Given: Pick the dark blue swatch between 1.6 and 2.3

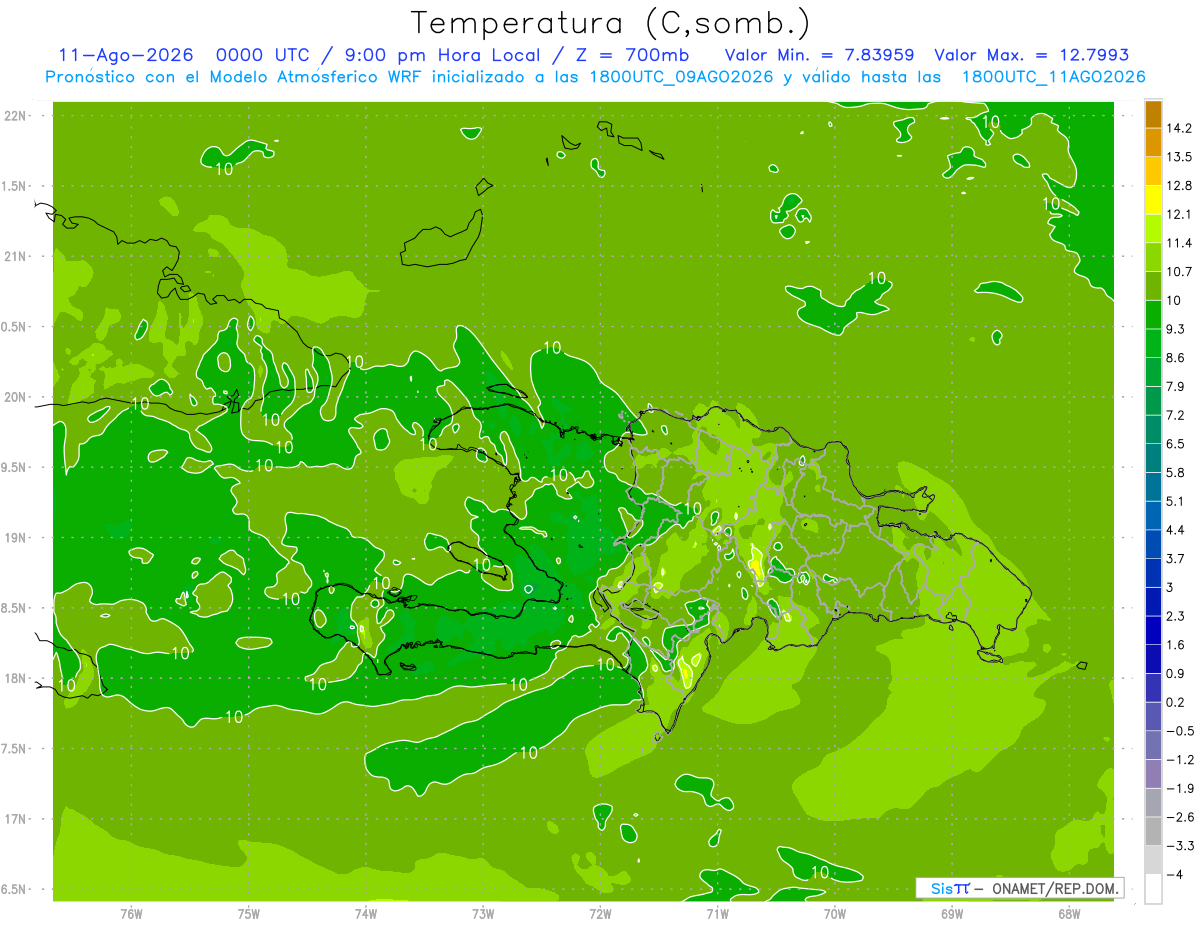Looking at the screenshot, I should click(x=1153, y=630).
